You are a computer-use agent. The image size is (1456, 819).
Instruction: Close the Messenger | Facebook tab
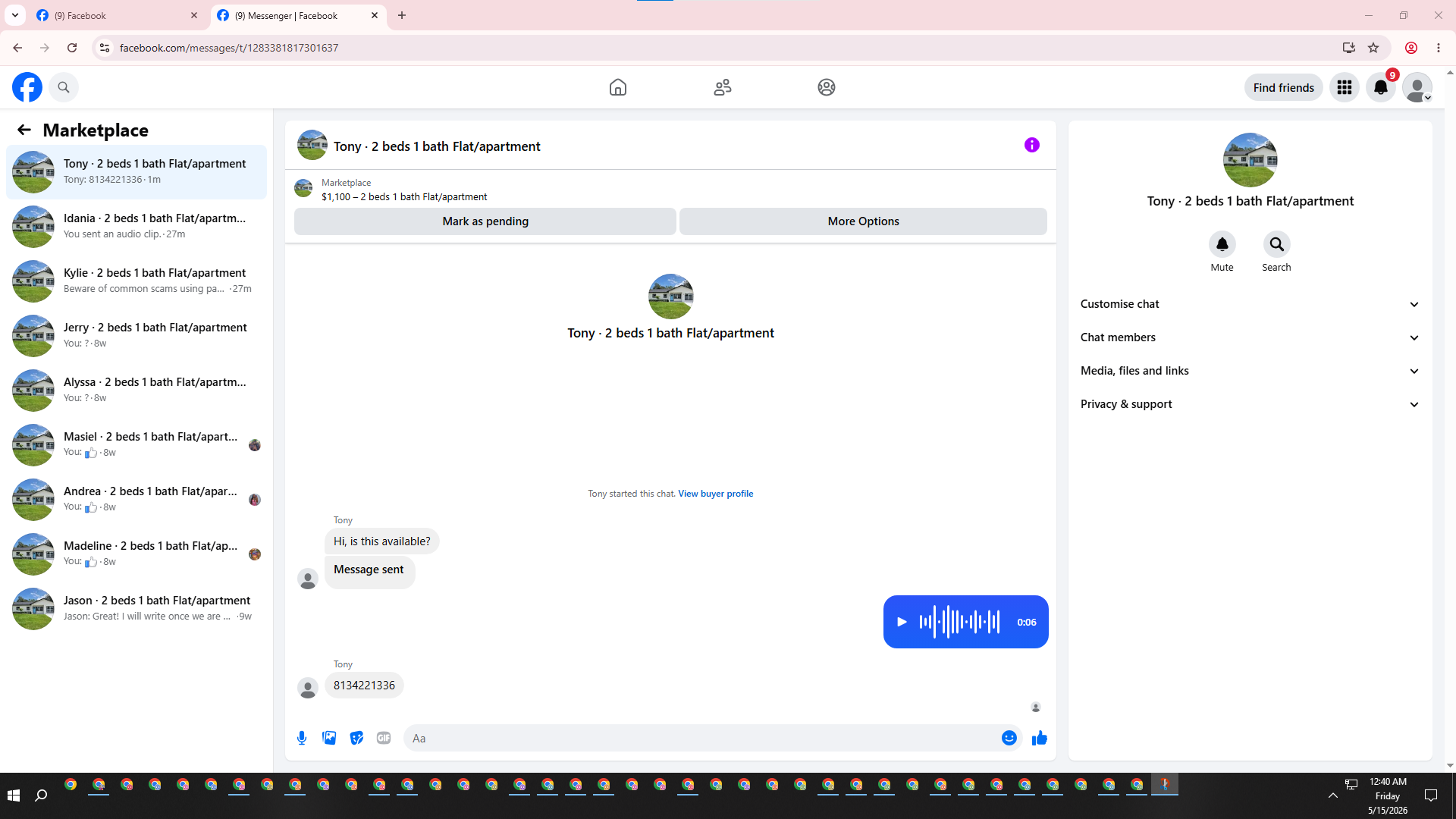[x=375, y=15]
